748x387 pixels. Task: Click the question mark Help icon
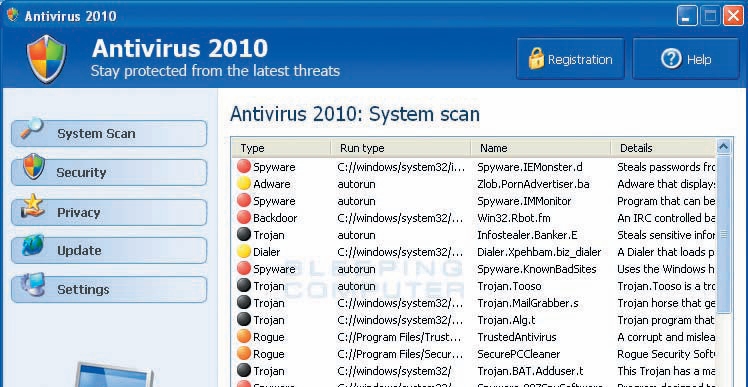point(671,59)
